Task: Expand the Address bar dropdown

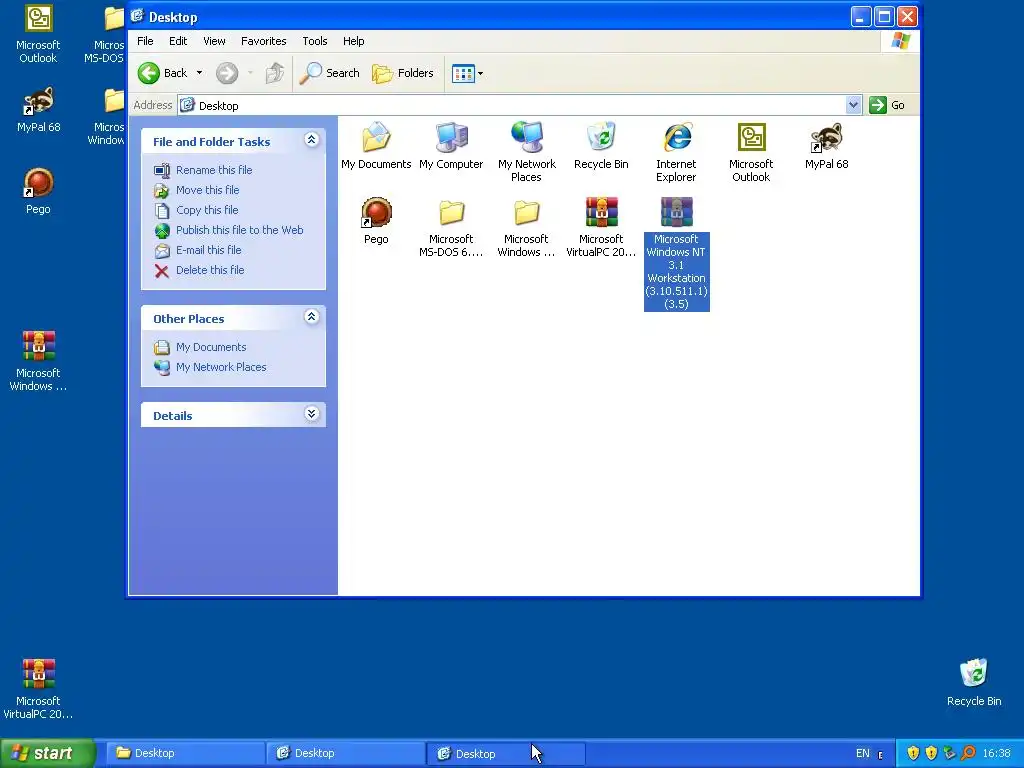Action: coord(853,104)
